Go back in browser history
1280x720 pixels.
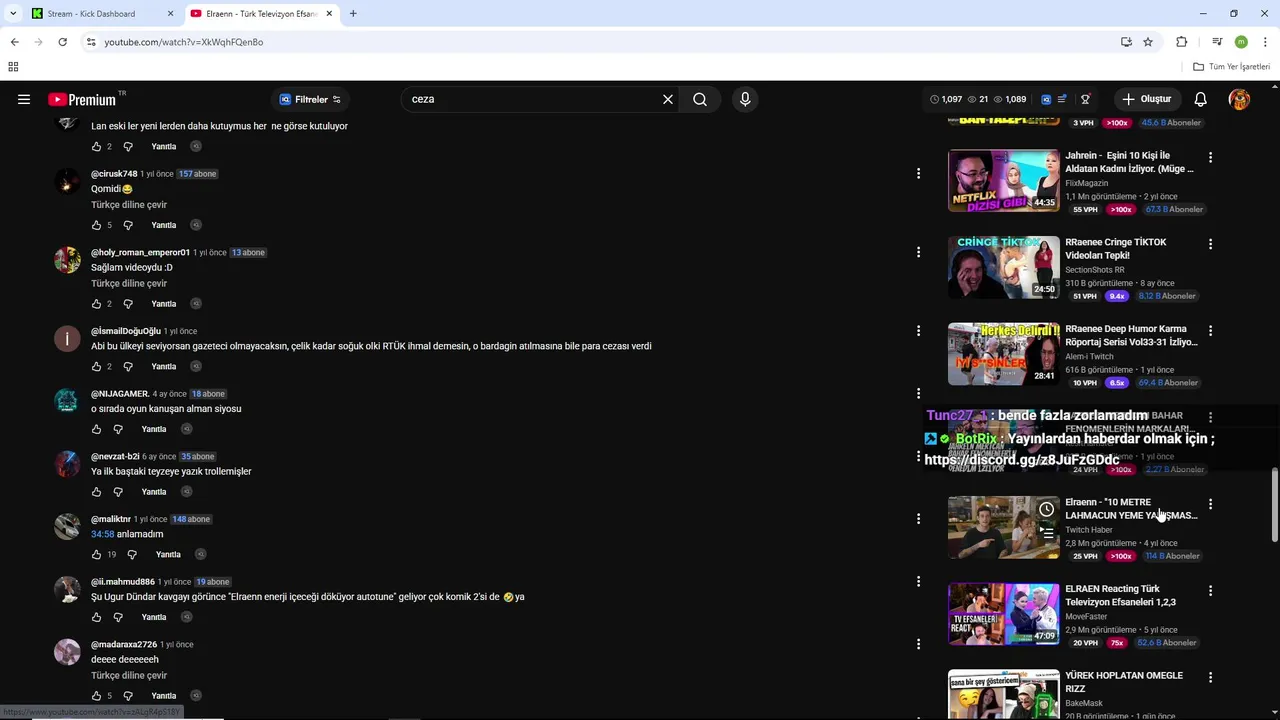[x=14, y=42]
